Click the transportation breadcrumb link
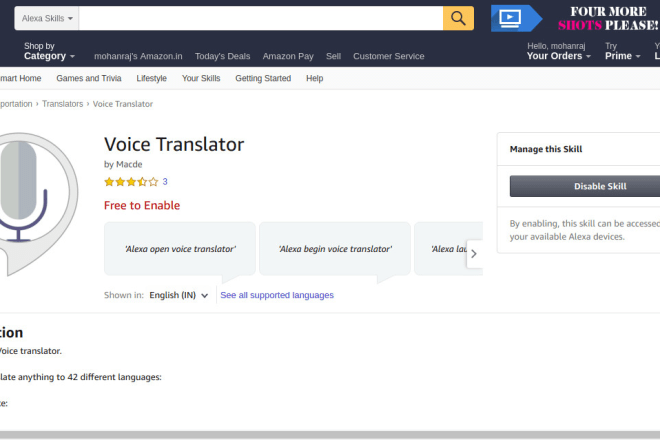660x440 pixels. click(x=16, y=104)
